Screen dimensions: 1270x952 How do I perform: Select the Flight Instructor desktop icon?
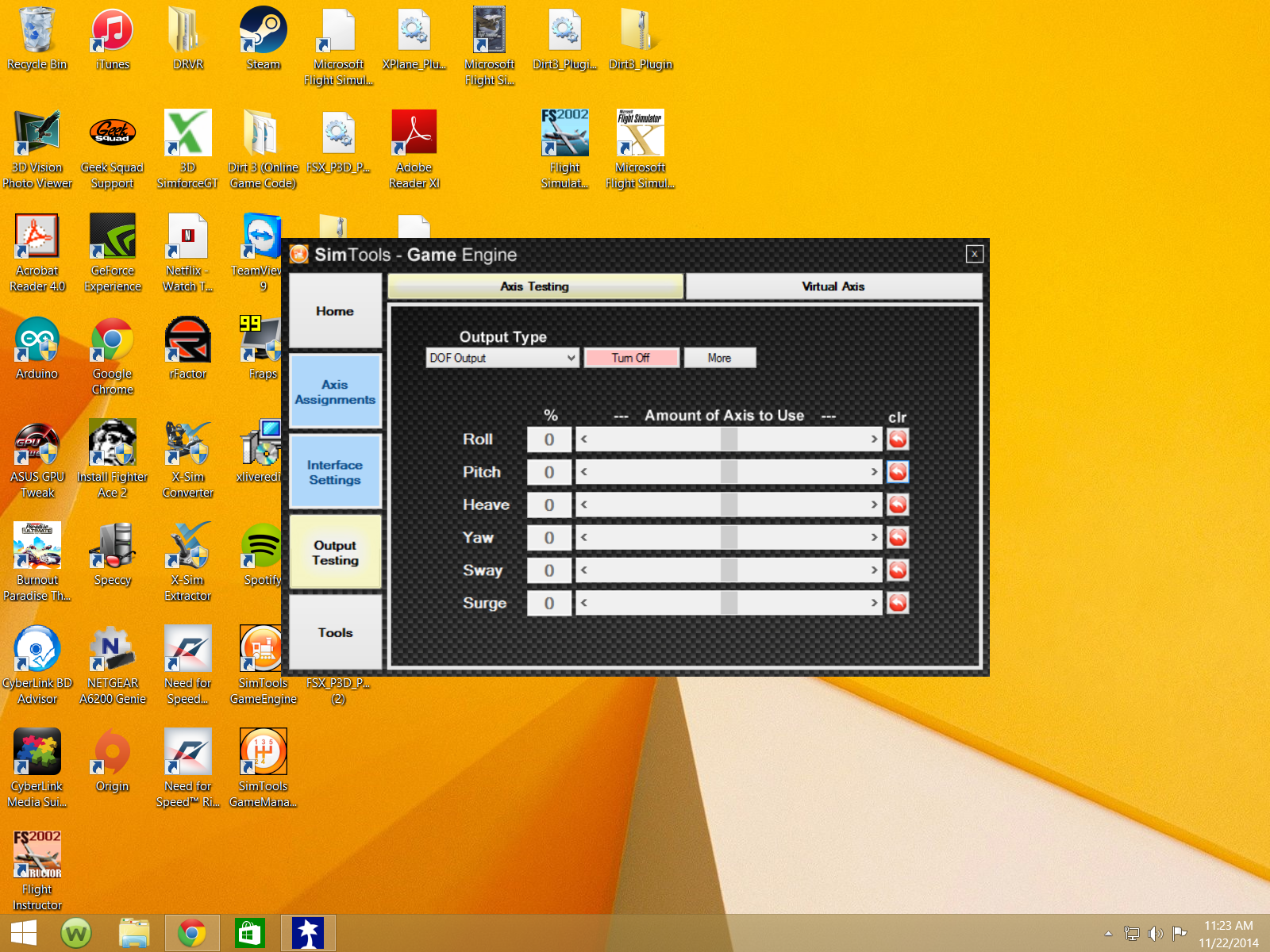tap(37, 871)
